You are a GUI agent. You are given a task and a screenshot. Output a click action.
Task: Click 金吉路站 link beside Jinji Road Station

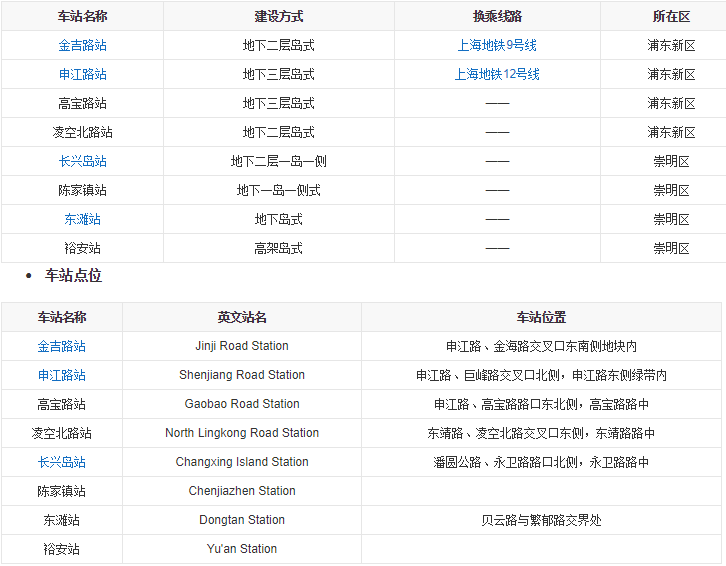(x=62, y=346)
